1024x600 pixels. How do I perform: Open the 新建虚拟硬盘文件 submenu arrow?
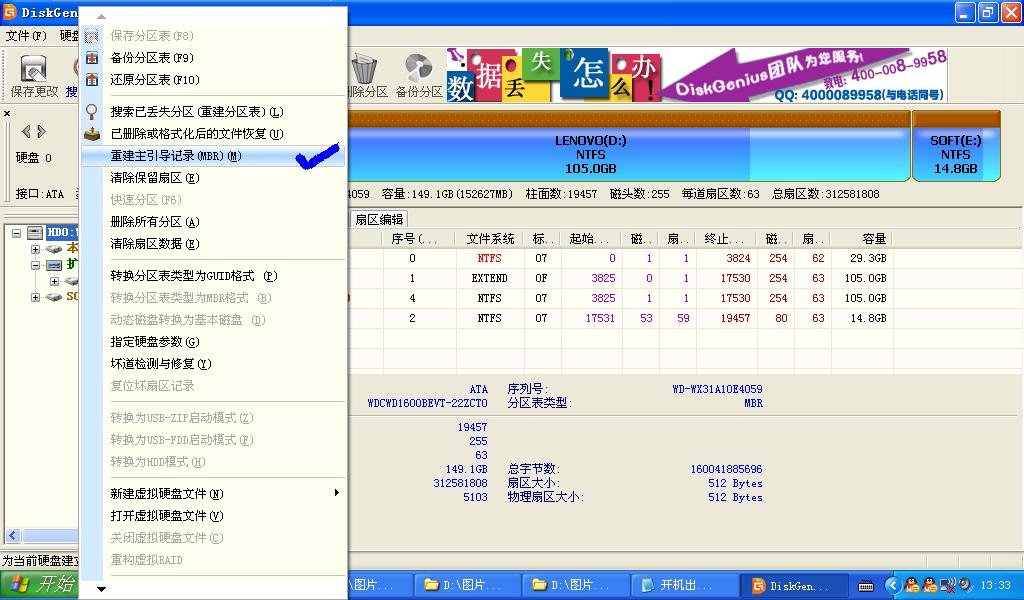pyautogui.click(x=337, y=493)
